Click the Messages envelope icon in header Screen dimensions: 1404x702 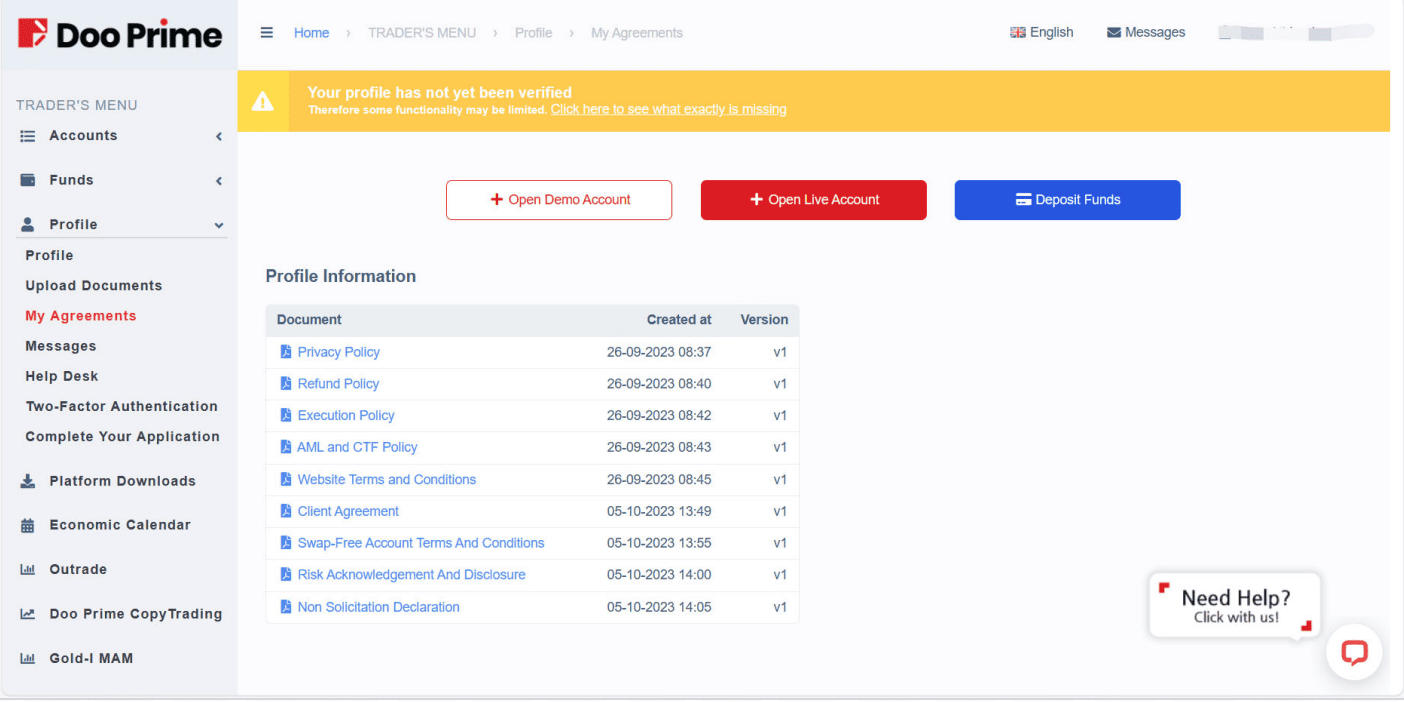pos(1114,32)
